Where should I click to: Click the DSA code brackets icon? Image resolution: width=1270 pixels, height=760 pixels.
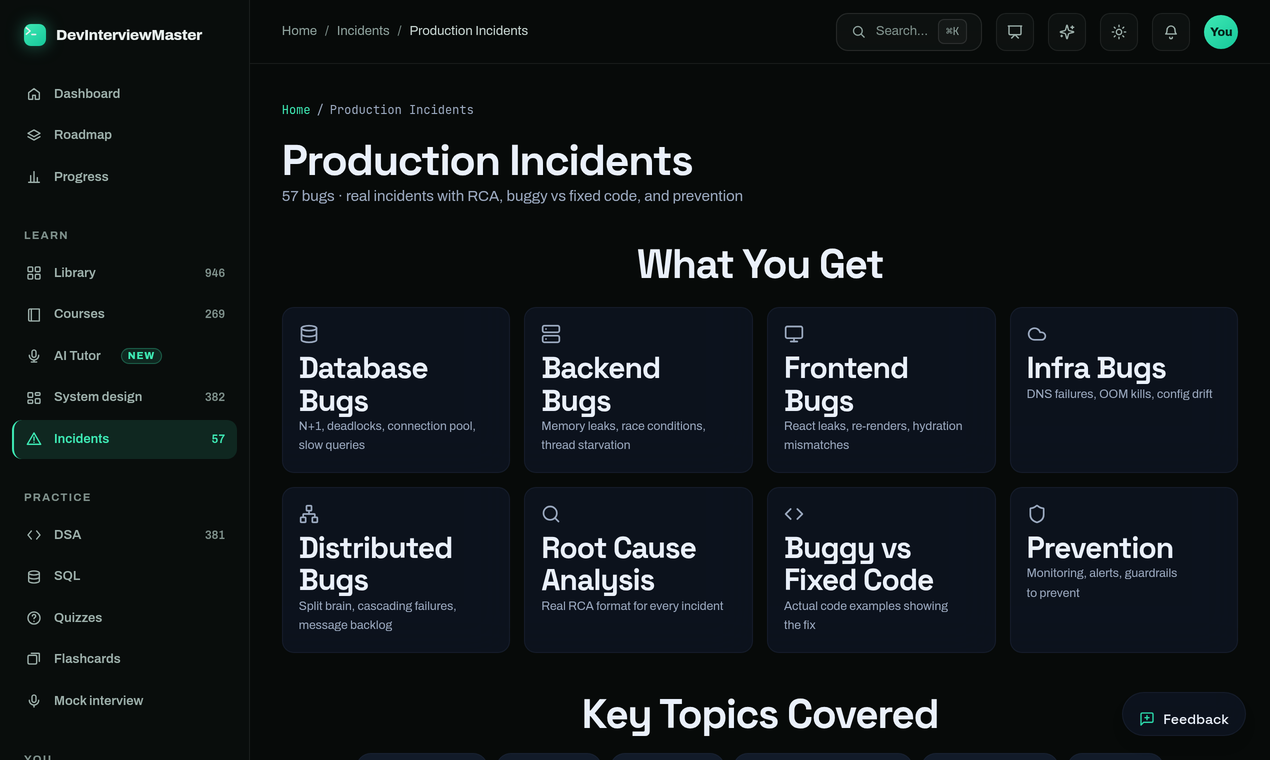(x=34, y=535)
